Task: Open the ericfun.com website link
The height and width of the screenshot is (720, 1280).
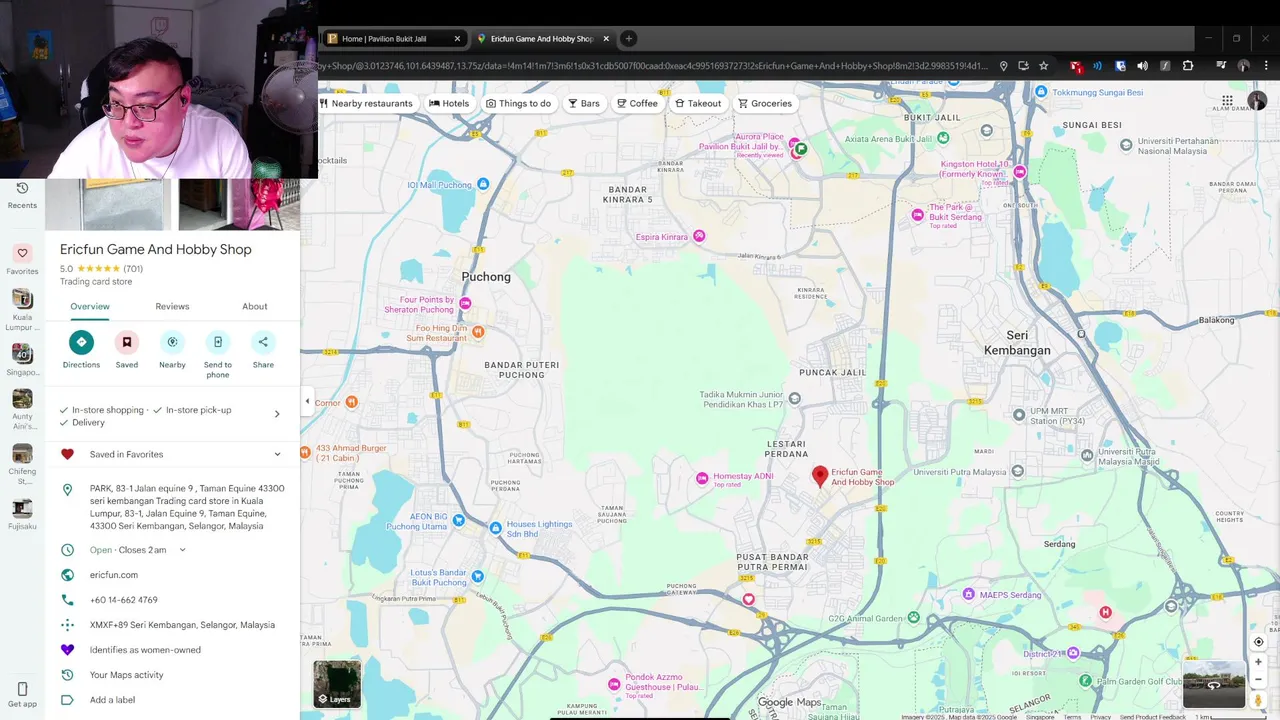Action: pyautogui.click(x=114, y=575)
